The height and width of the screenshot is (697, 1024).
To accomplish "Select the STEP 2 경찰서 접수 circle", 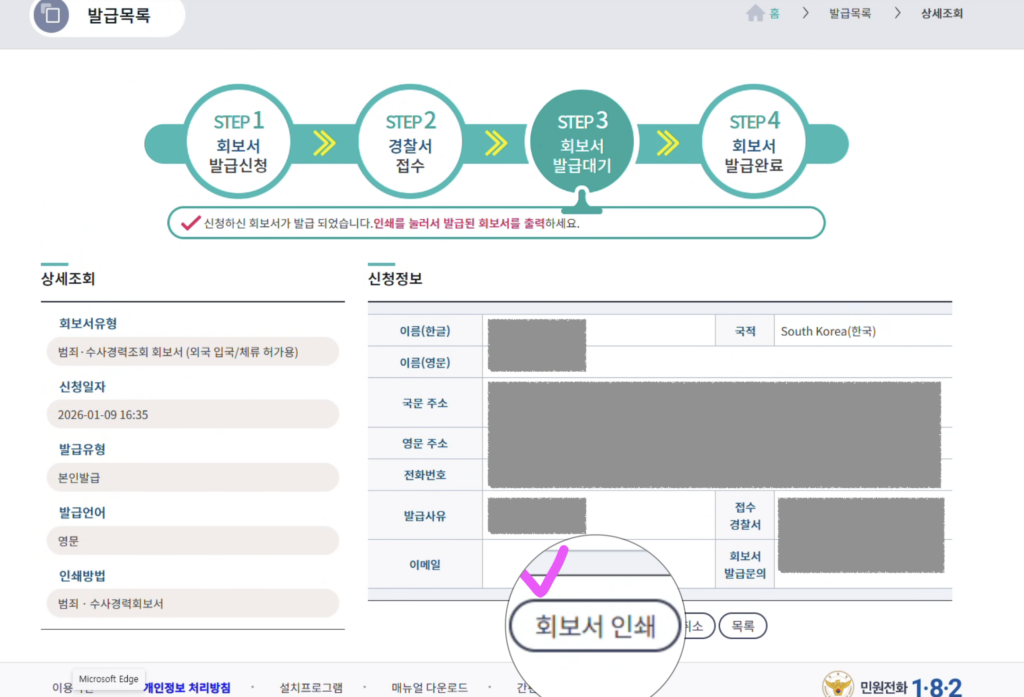I will click(x=410, y=140).
